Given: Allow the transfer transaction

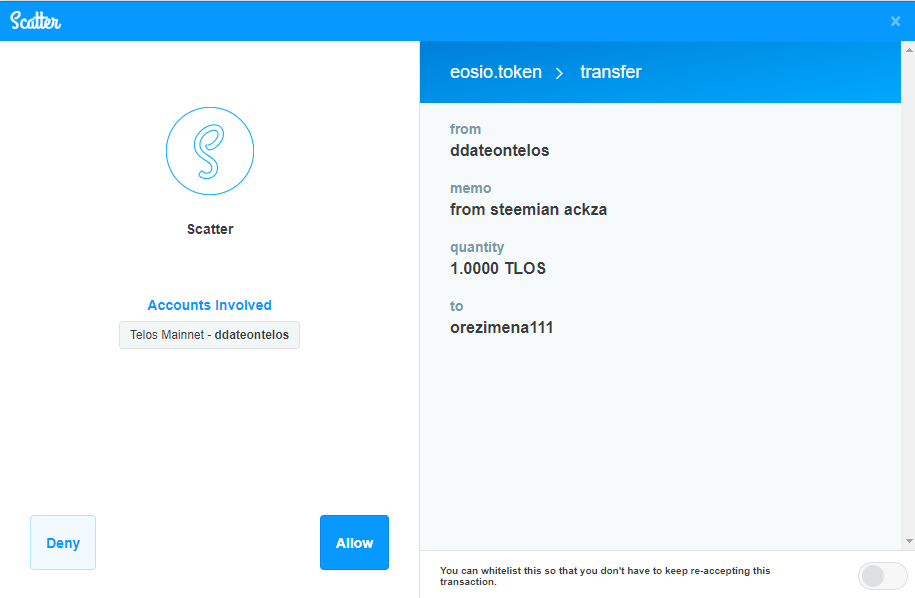Looking at the screenshot, I should (x=354, y=543).
